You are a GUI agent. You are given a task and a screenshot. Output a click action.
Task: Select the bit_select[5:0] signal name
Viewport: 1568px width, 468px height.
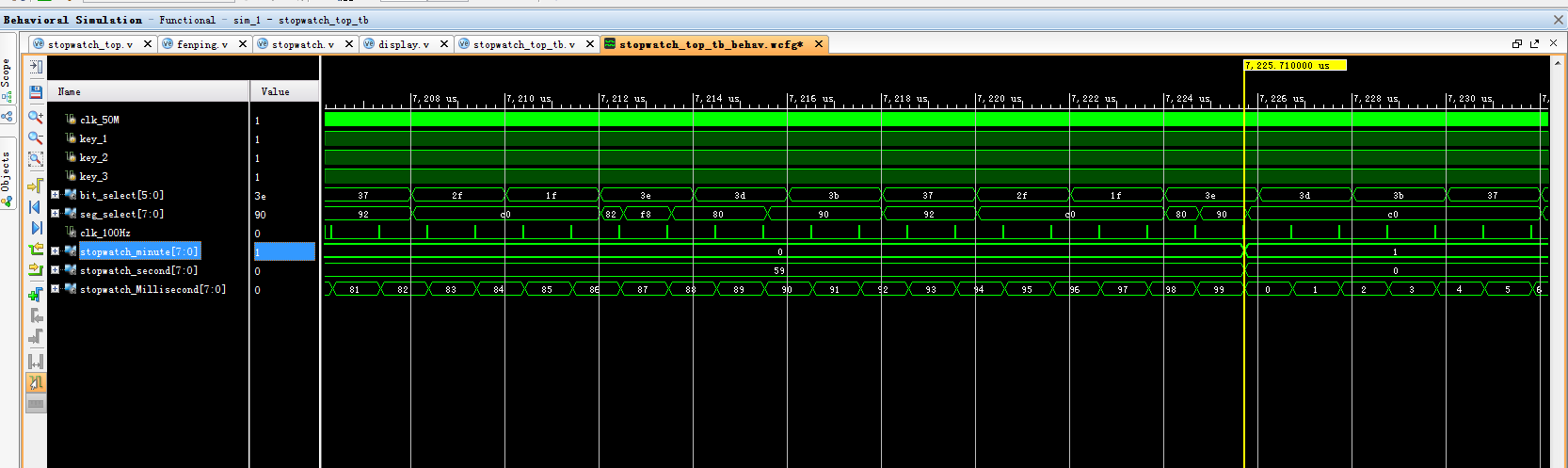(x=121, y=195)
